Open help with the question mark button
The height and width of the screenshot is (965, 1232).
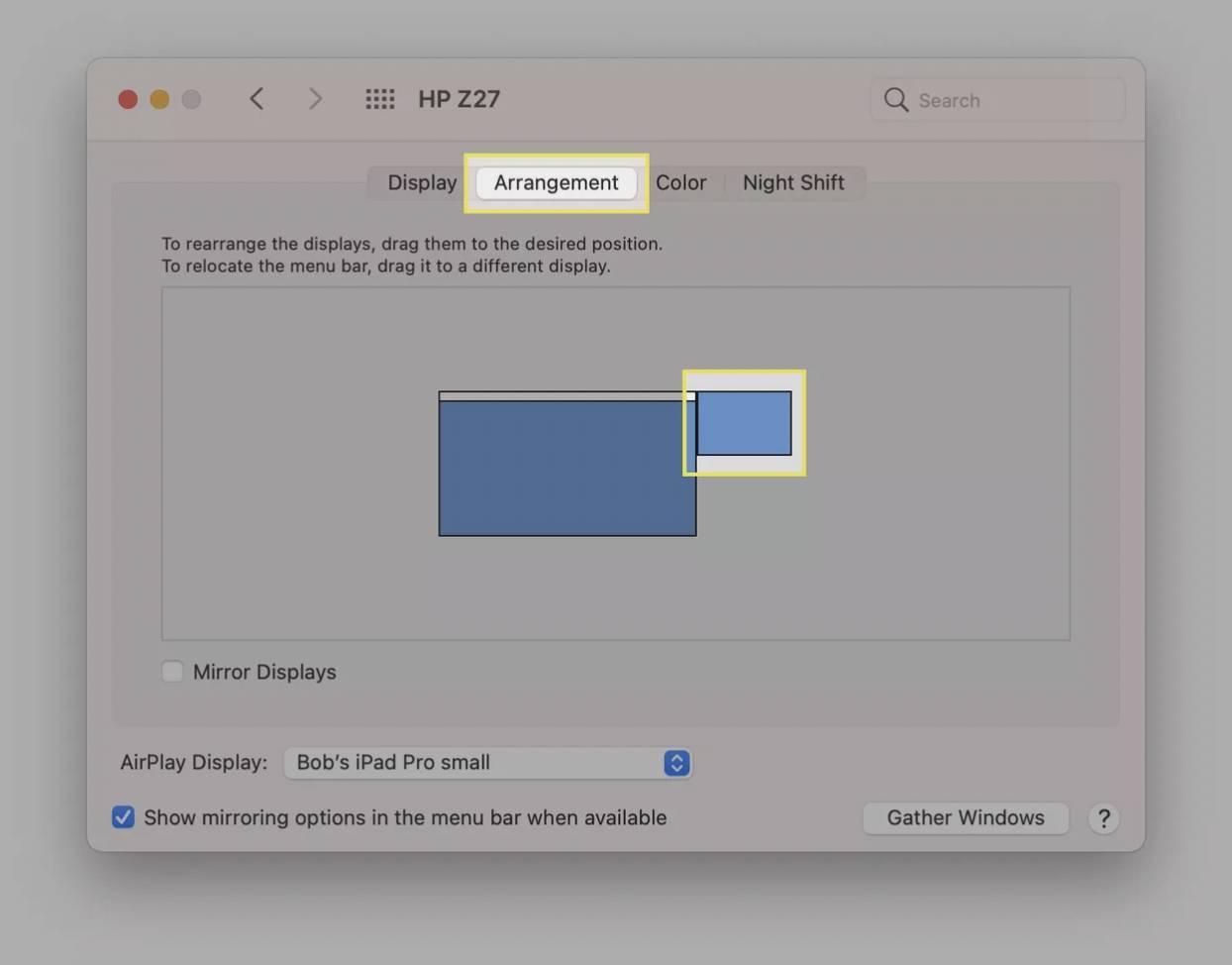tap(1103, 818)
